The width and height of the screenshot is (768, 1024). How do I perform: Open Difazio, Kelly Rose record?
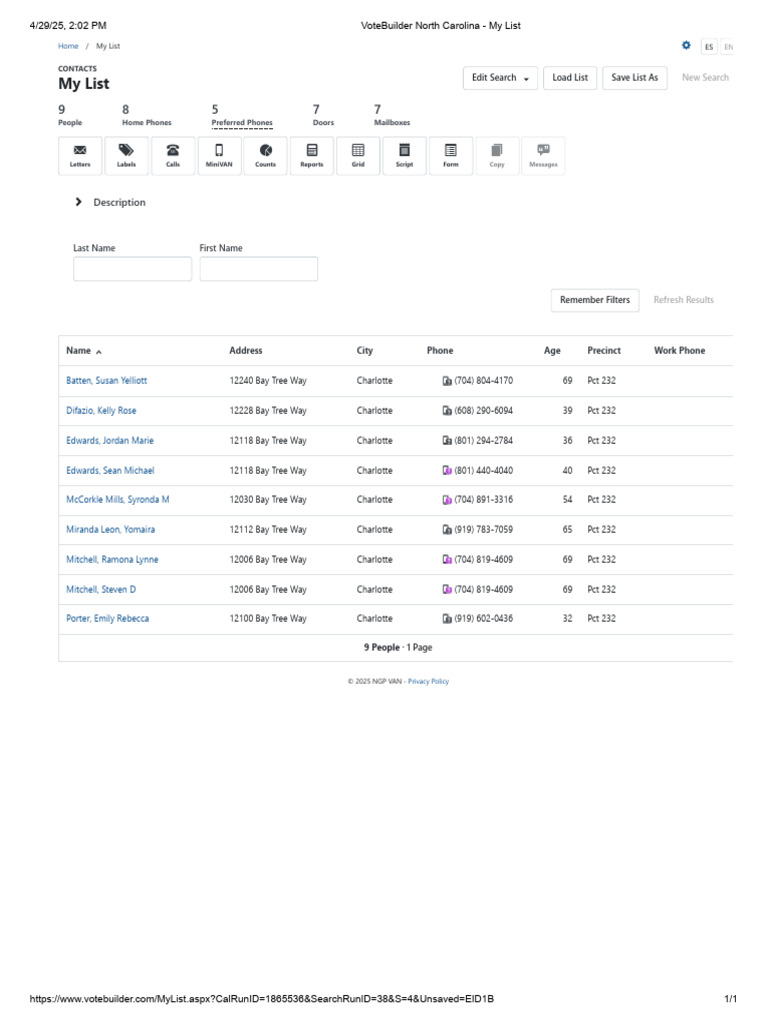(101, 411)
